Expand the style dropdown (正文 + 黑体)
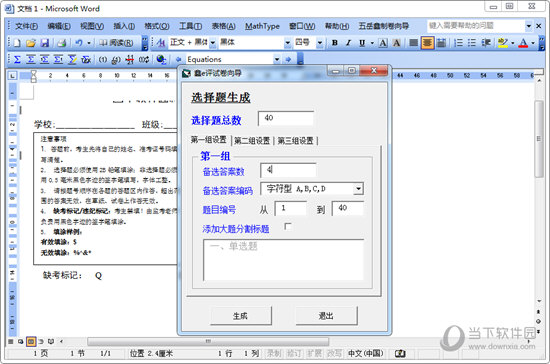Viewport: 550px width, 364px height. (x=213, y=43)
